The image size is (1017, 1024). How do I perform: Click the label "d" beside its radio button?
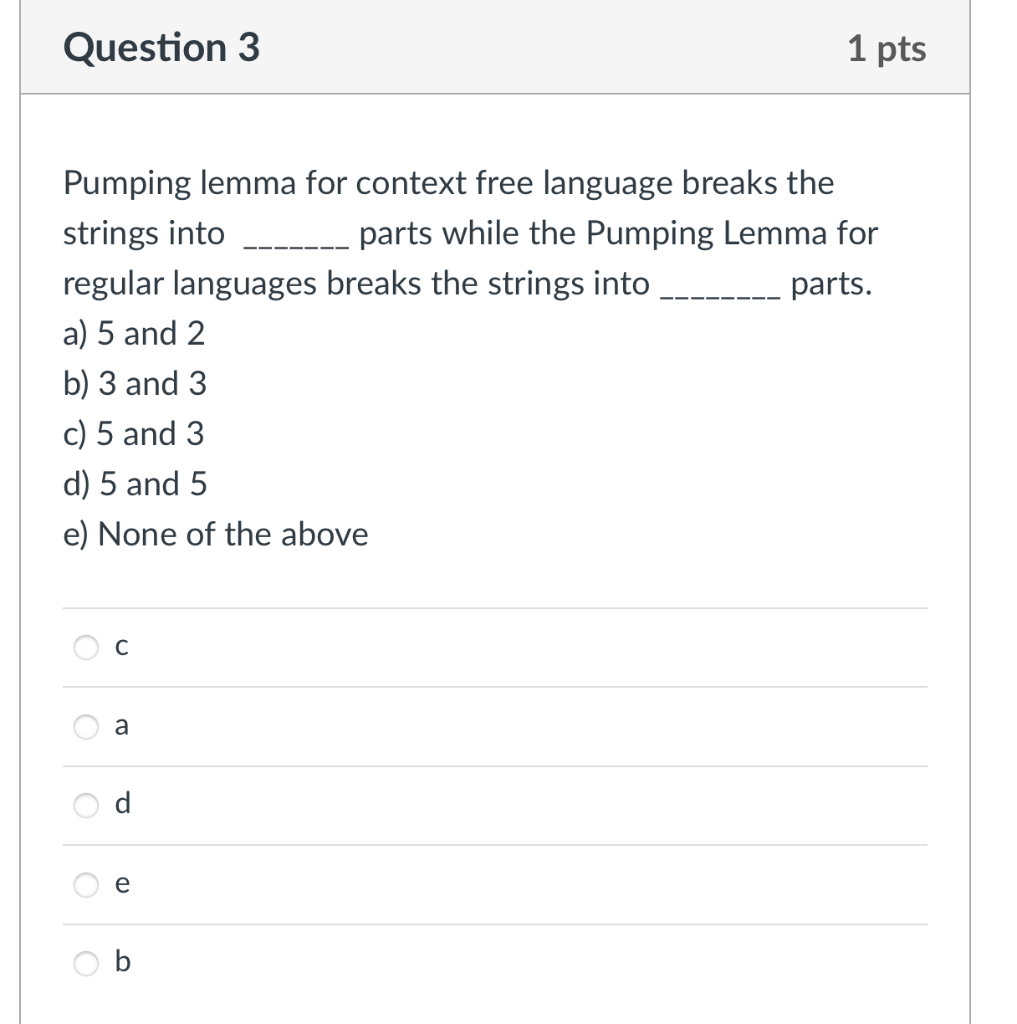121,805
